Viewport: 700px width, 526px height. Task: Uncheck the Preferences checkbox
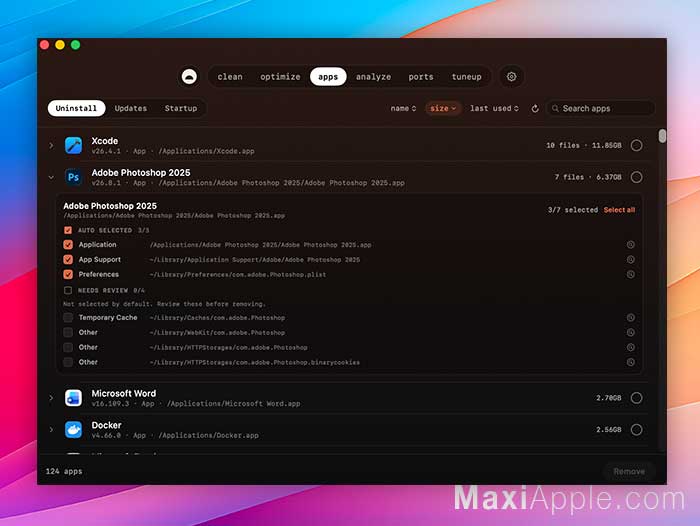68,274
